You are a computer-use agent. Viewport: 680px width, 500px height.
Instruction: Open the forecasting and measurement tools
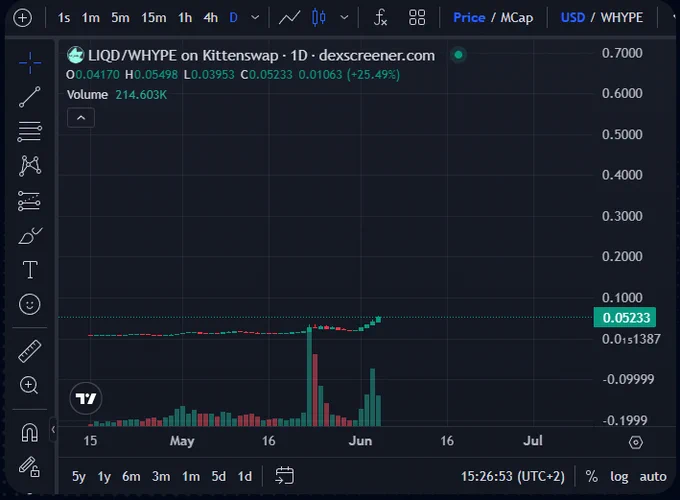[x=30, y=201]
